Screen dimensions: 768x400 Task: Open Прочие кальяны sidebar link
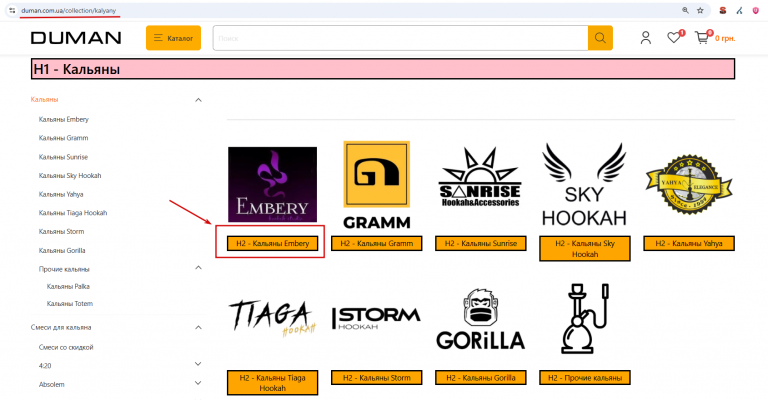64,269
